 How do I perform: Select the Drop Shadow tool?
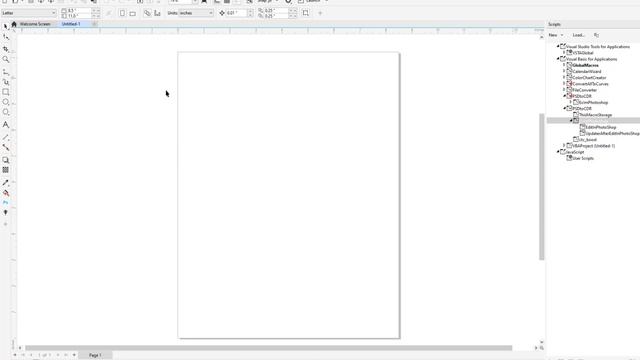coord(6,160)
